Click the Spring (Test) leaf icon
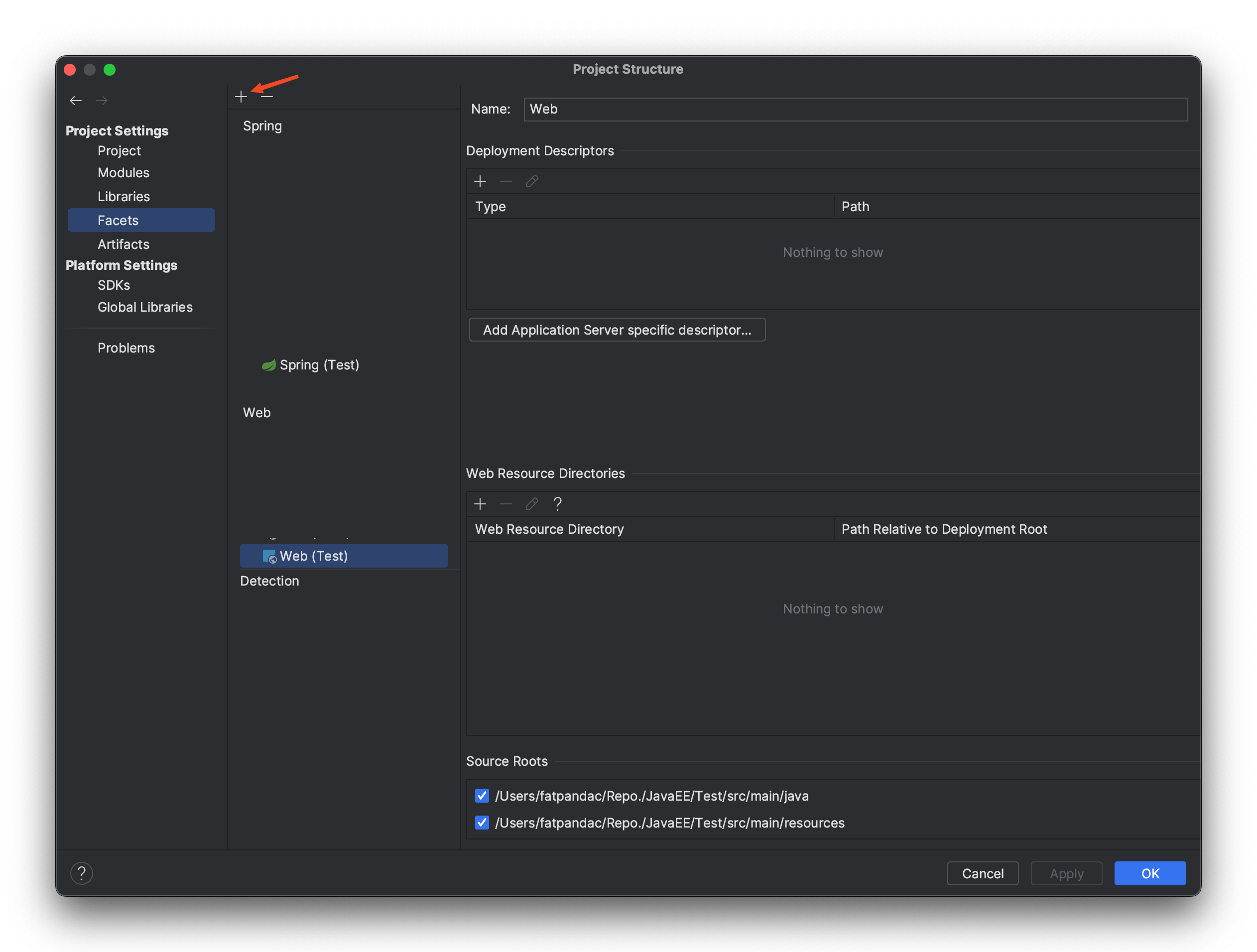 (x=268, y=364)
